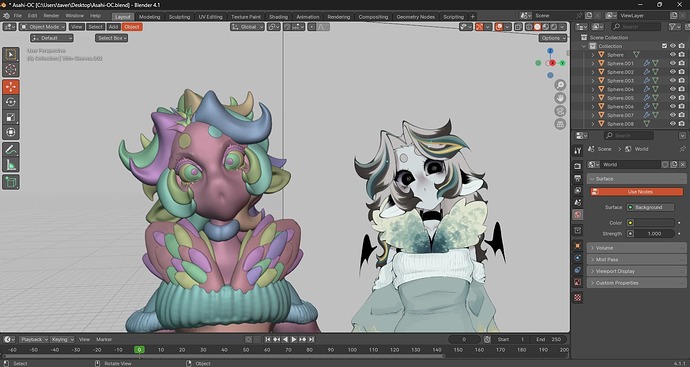
Task: Jump to the timeline end frame
Action: point(312,339)
